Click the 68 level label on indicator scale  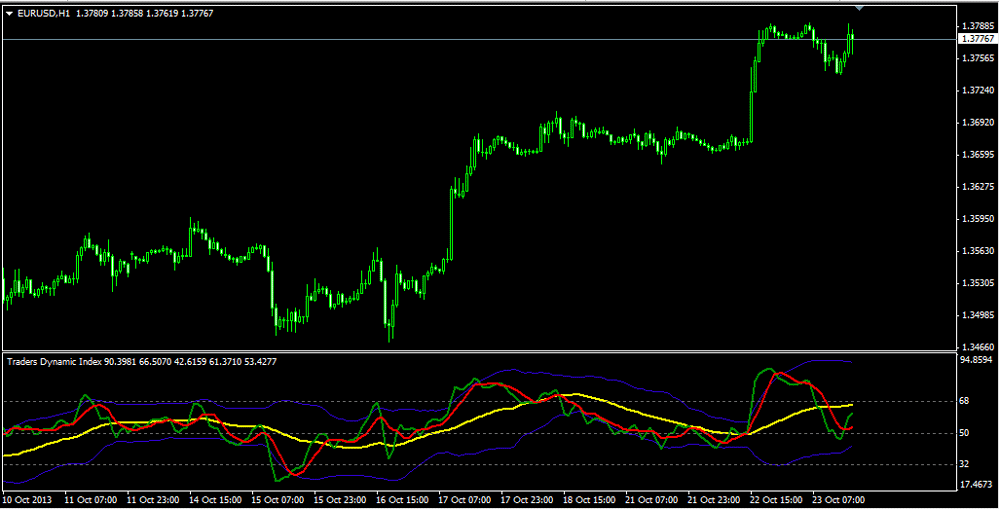pyautogui.click(x=966, y=401)
